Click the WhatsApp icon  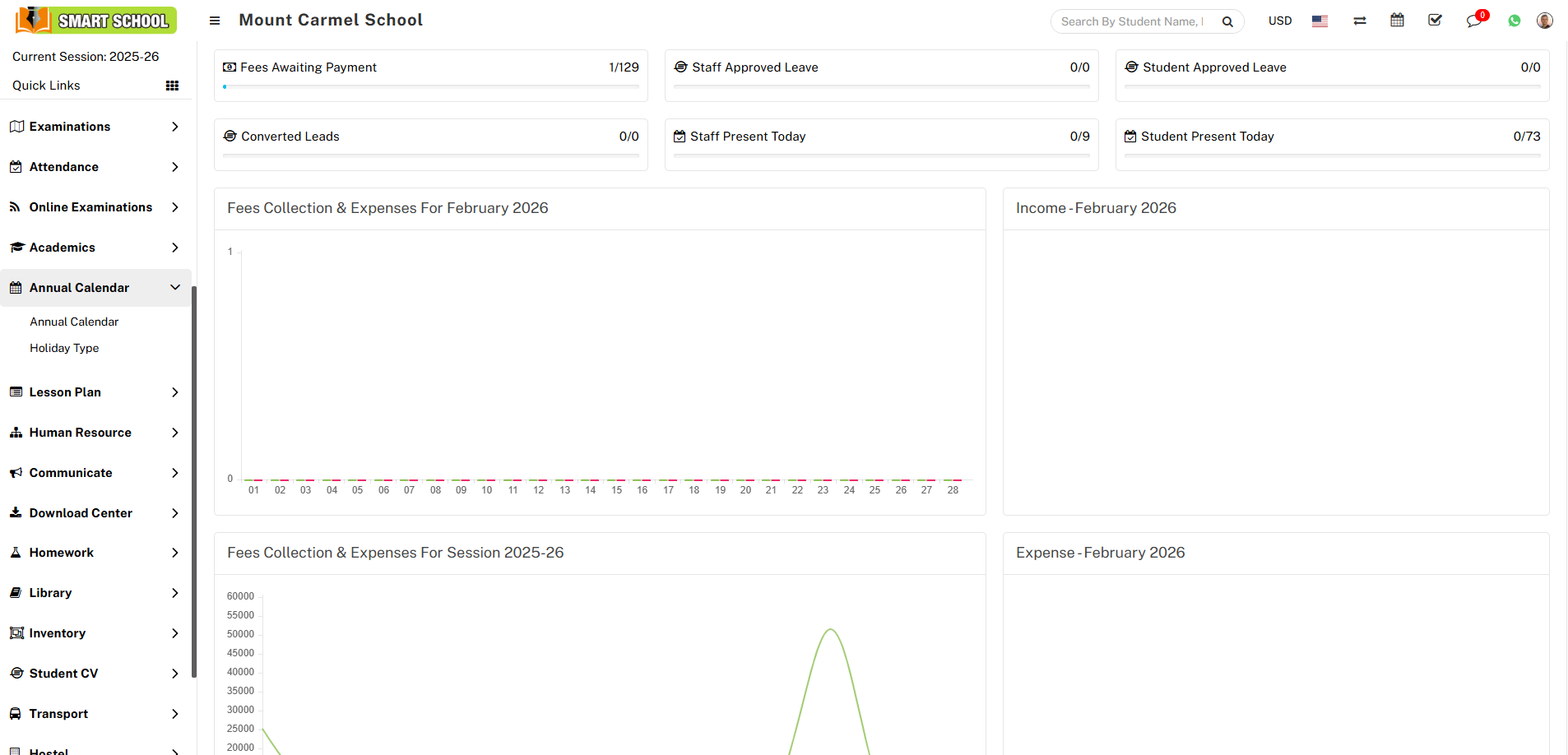point(1514,21)
